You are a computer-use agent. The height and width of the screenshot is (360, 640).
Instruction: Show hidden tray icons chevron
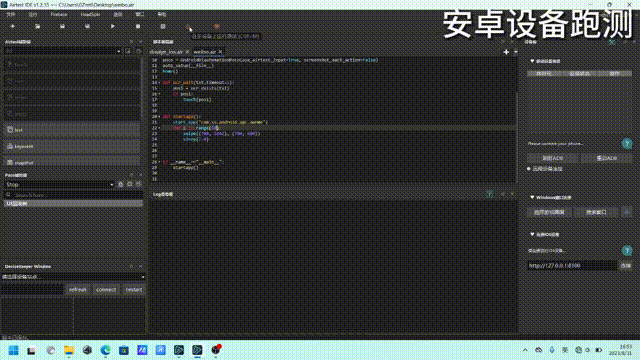(525, 350)
